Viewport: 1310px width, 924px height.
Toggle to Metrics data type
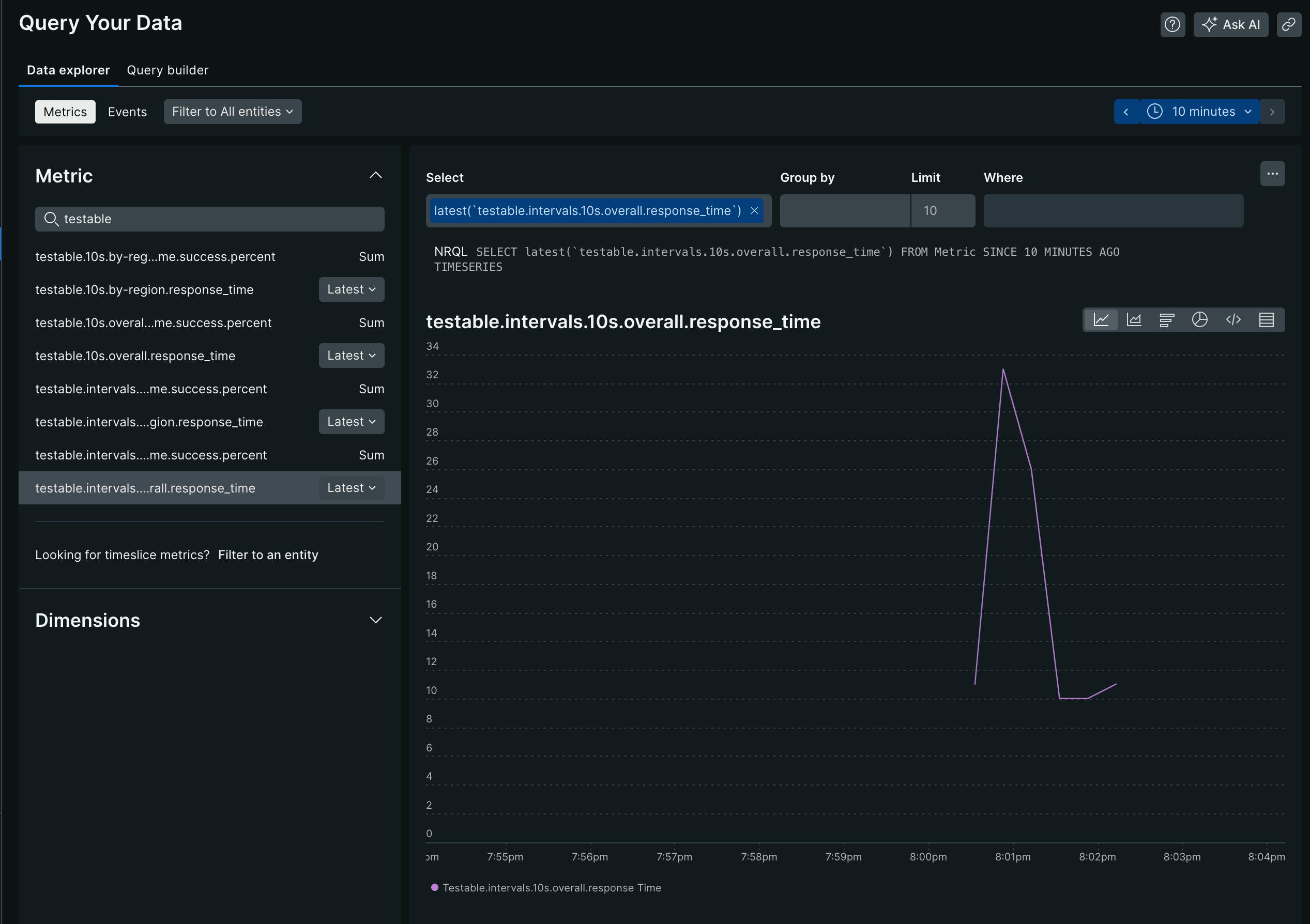click(65, 112)
